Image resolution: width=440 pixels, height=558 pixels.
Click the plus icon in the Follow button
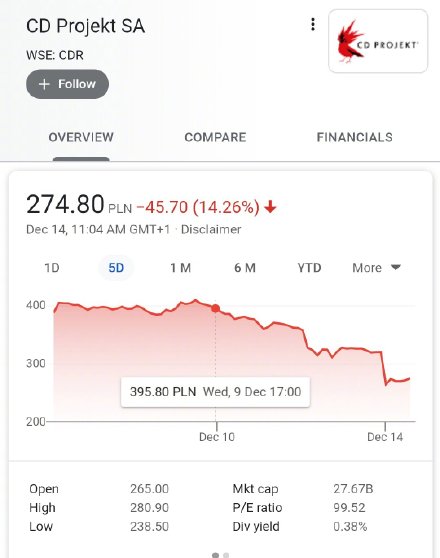pos(44,84)
